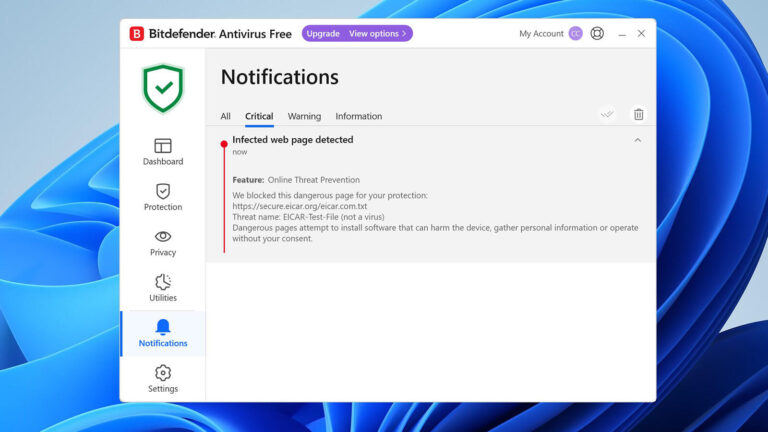Viewport: 768px width, 432px height.
Task: Click the 'now' timestamp
Action: 240,152
